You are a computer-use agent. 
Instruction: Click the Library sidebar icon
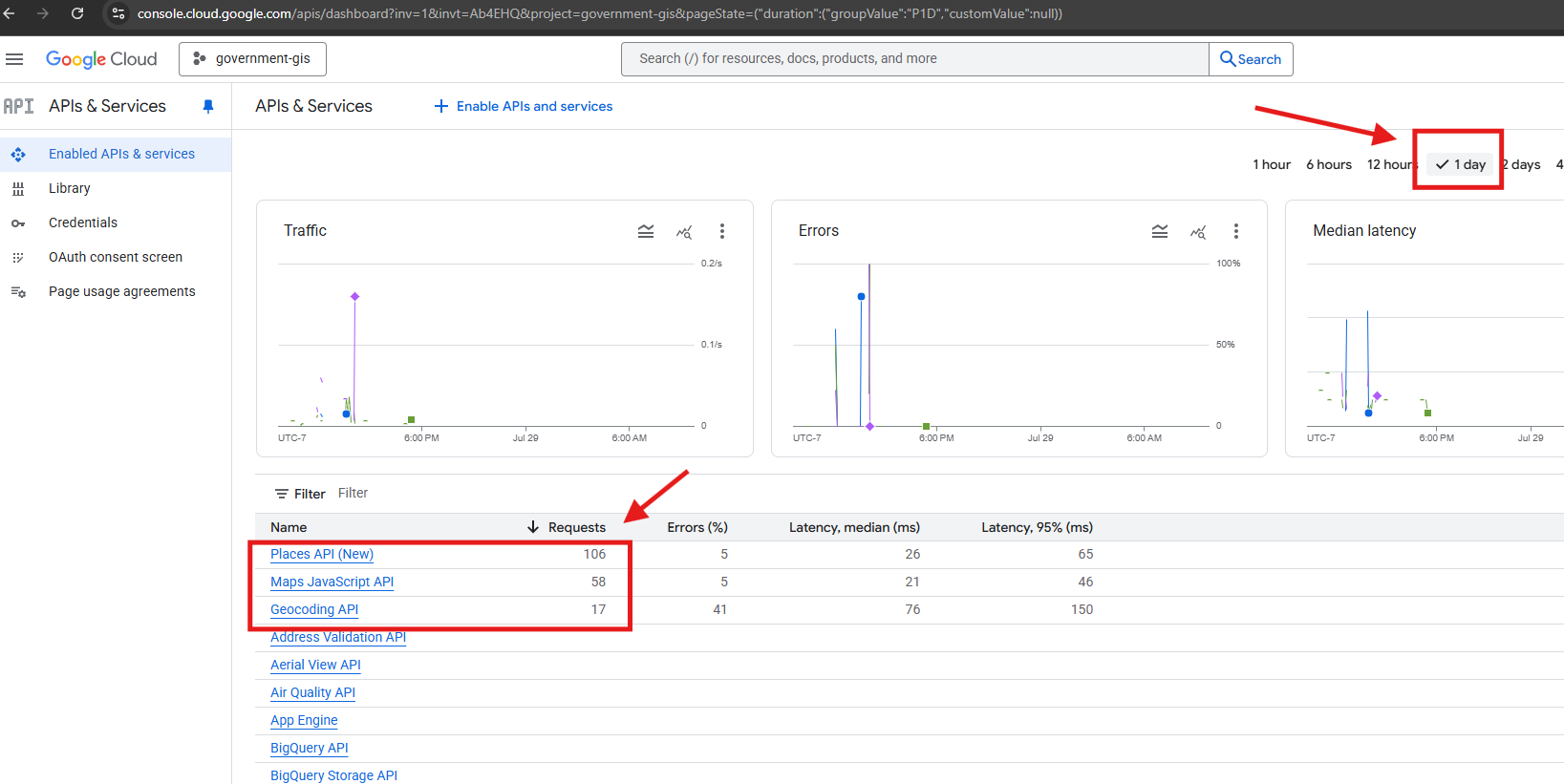tap(18, 189)
